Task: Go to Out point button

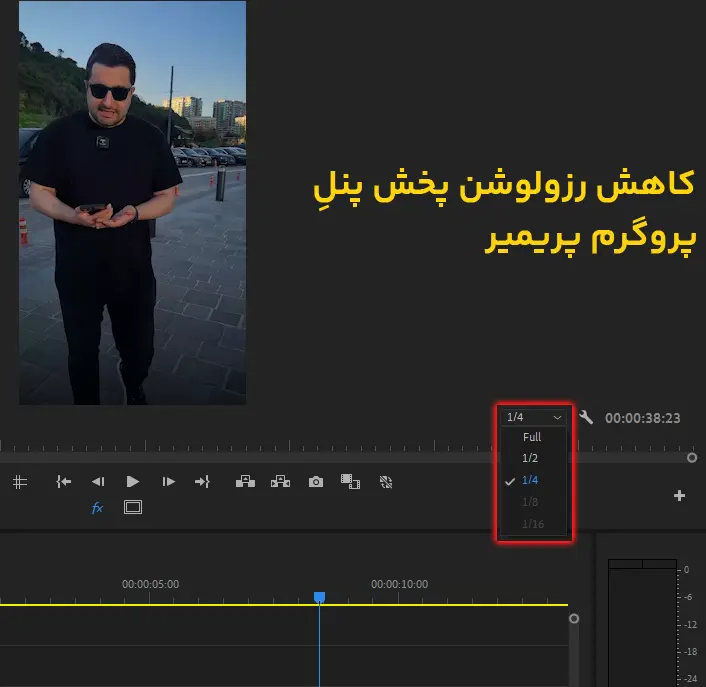Action: coord(202,482)
